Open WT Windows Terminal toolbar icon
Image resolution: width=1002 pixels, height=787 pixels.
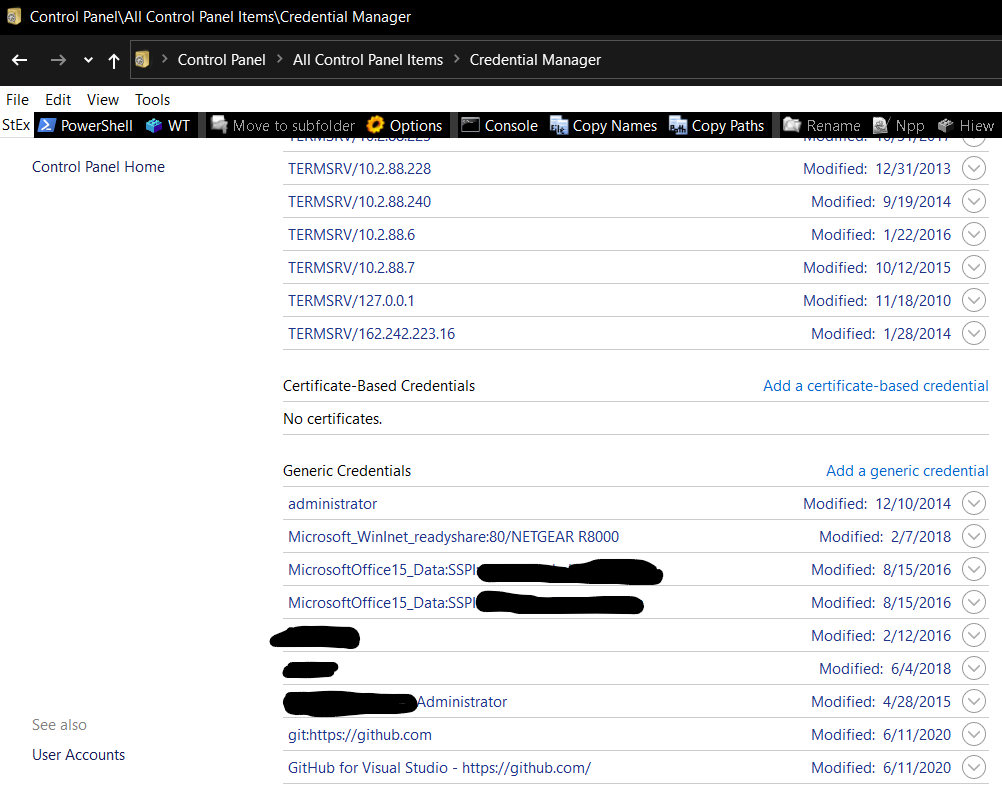pyautogui.click(x=168, y=125)
